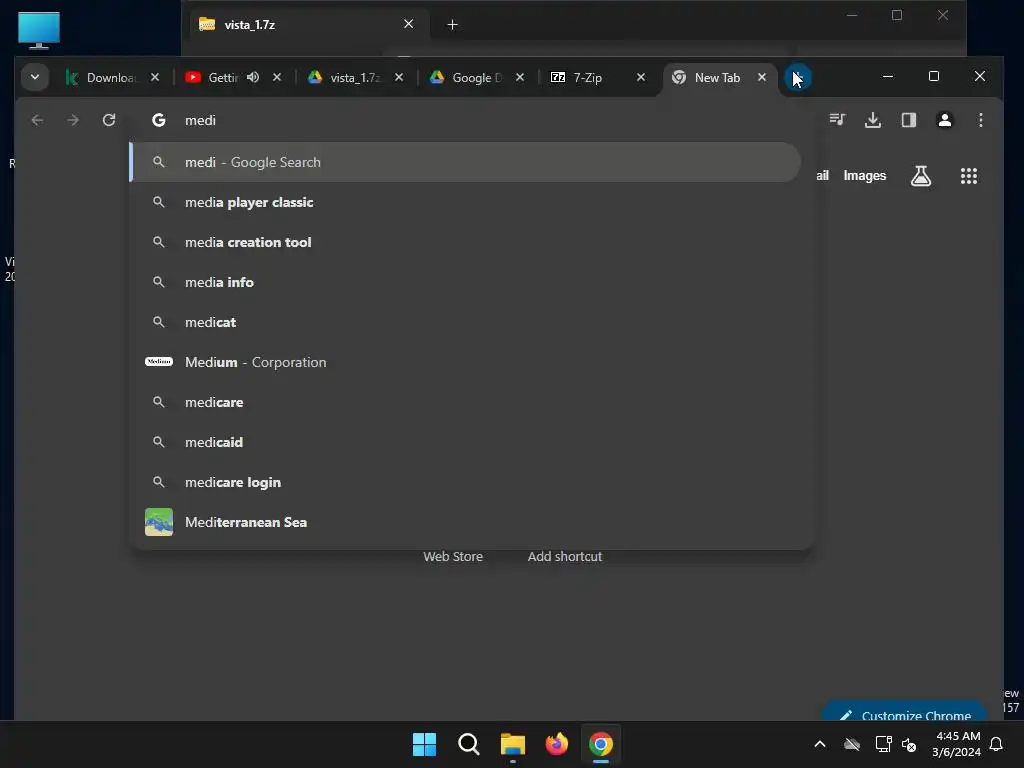Close the vista_1.7z Chrome tab
The image size is (1024, 768).
click(x=398, y=77)
